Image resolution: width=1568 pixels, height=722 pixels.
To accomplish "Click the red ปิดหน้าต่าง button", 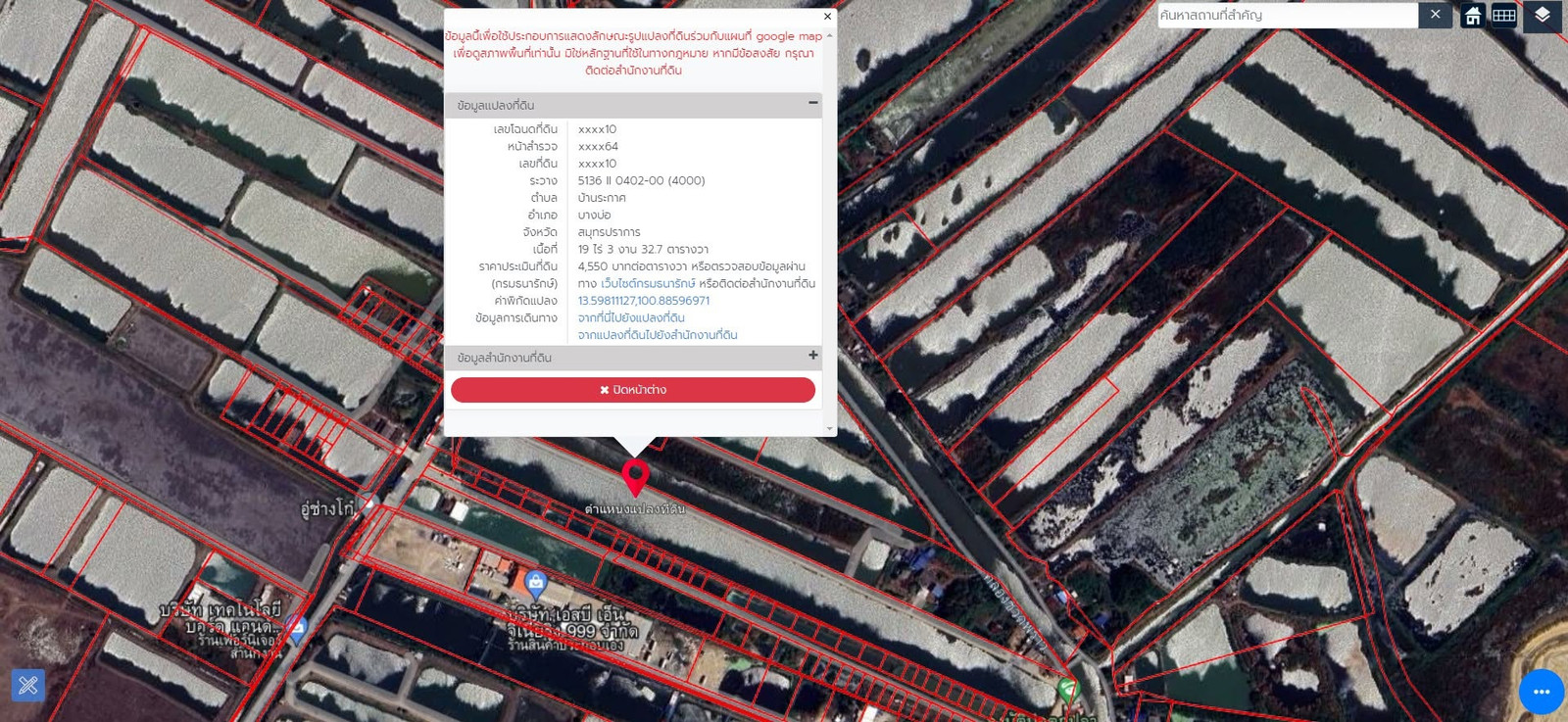I will (633, 390).
